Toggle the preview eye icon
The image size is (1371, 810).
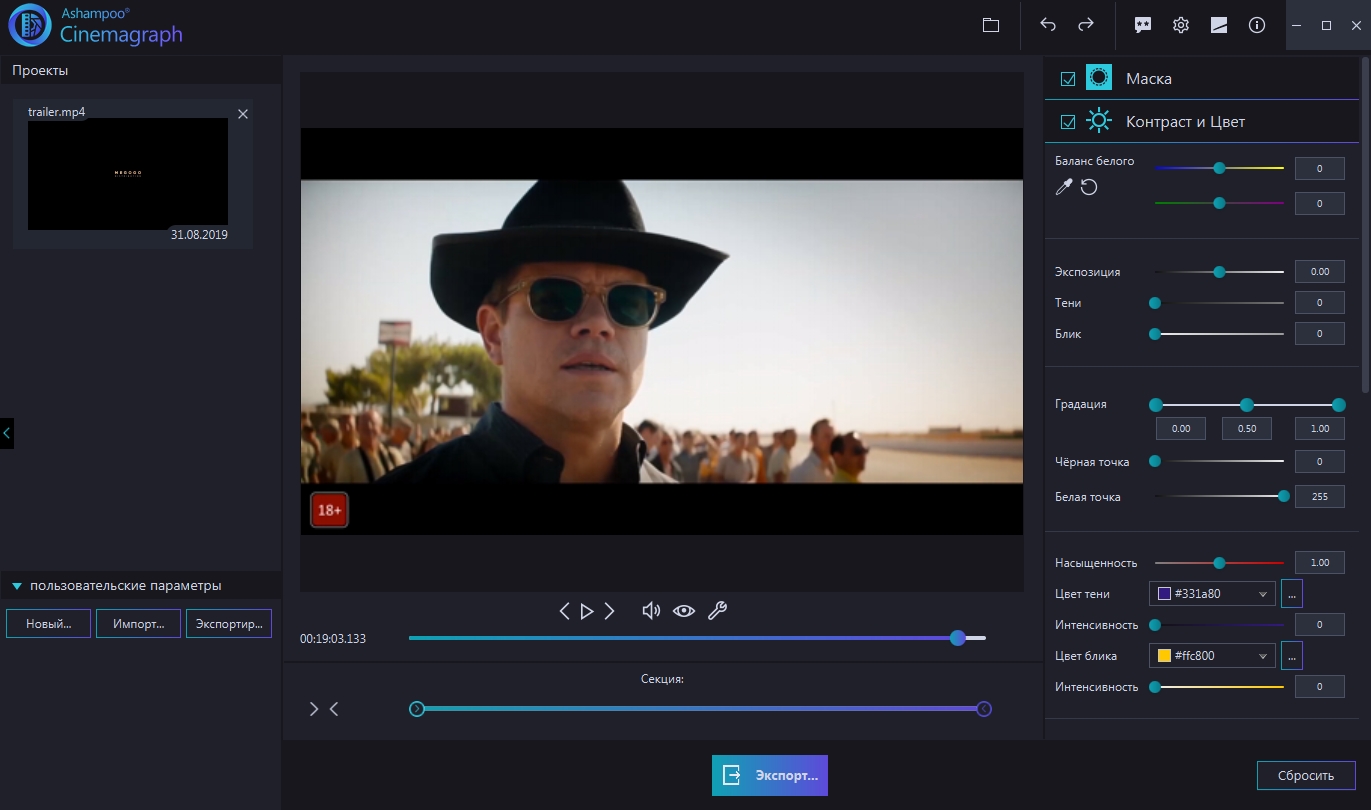pyautogui.click(x=684, y=611)
